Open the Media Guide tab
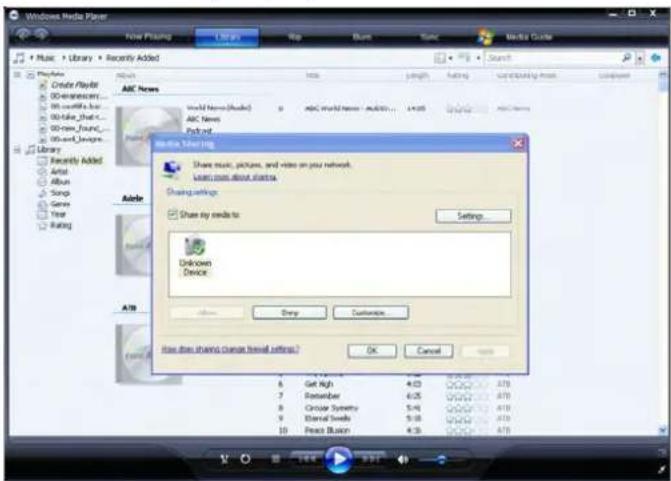Image resolution: width=671 pixels, height=481 pixels. [529, 37]
